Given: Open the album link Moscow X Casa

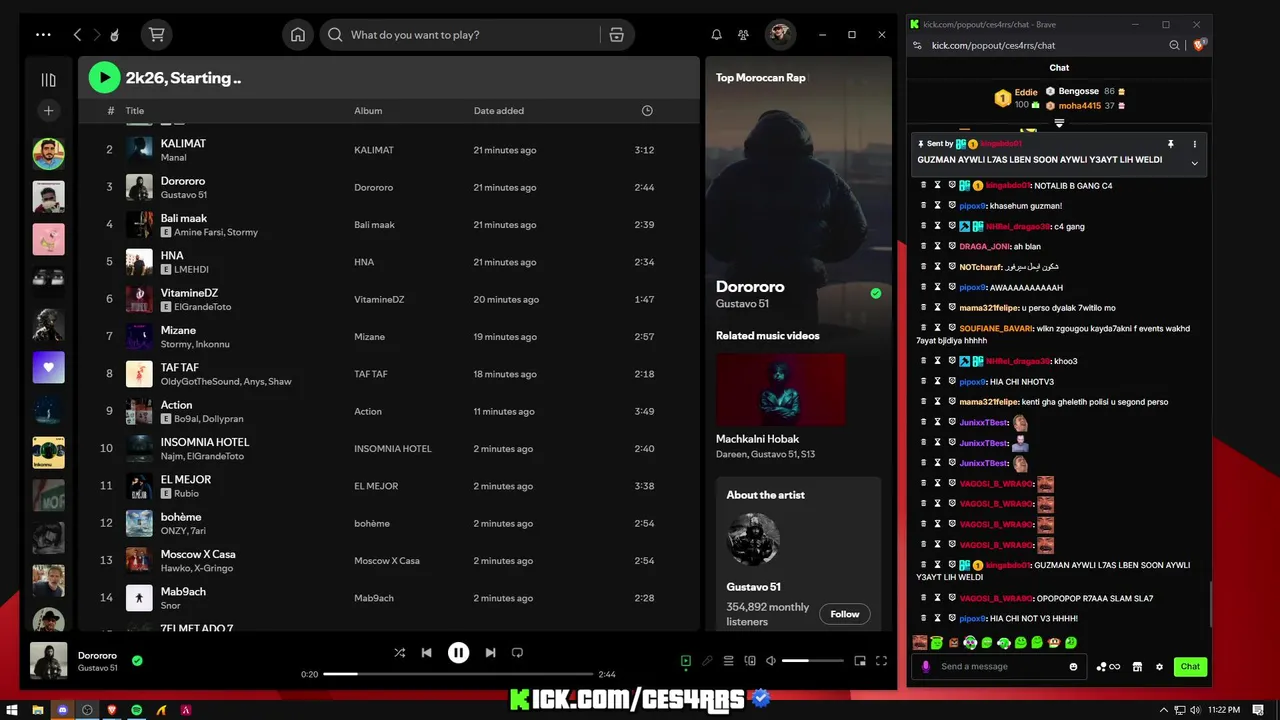Looking at the screenshot, I should (x=387, y=561).
